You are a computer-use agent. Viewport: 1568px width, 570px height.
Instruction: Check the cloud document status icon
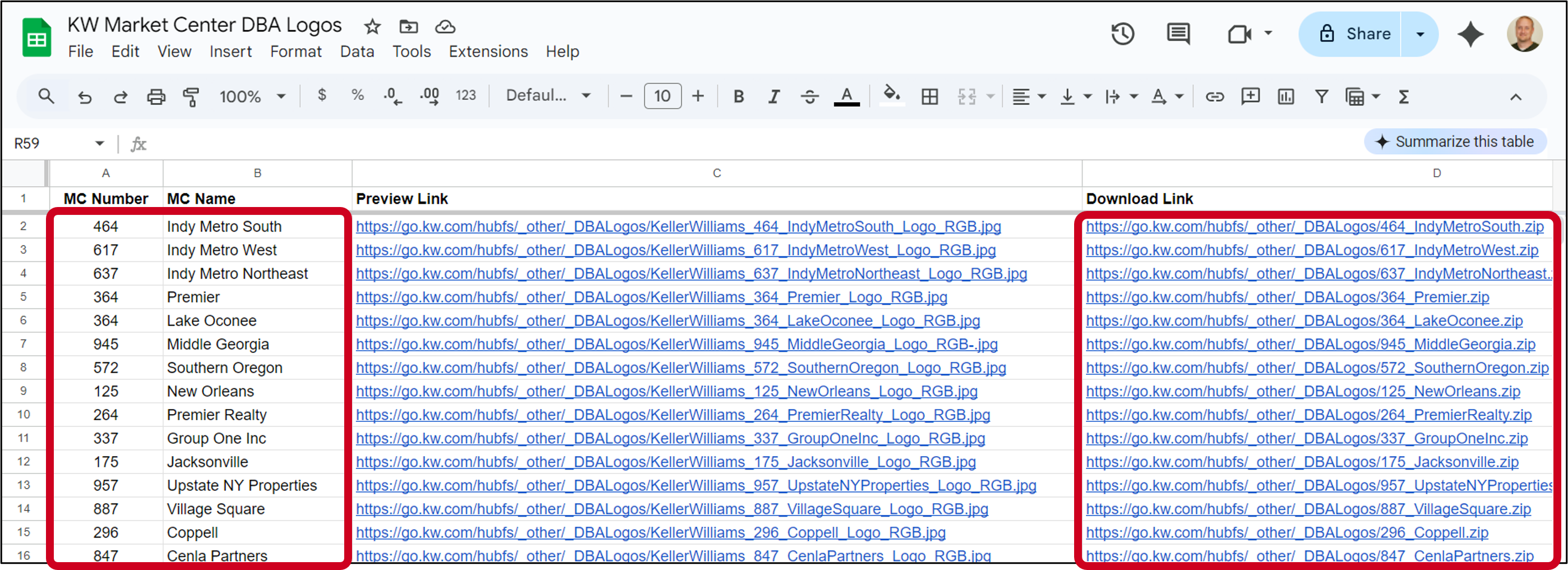coord(445,27)
